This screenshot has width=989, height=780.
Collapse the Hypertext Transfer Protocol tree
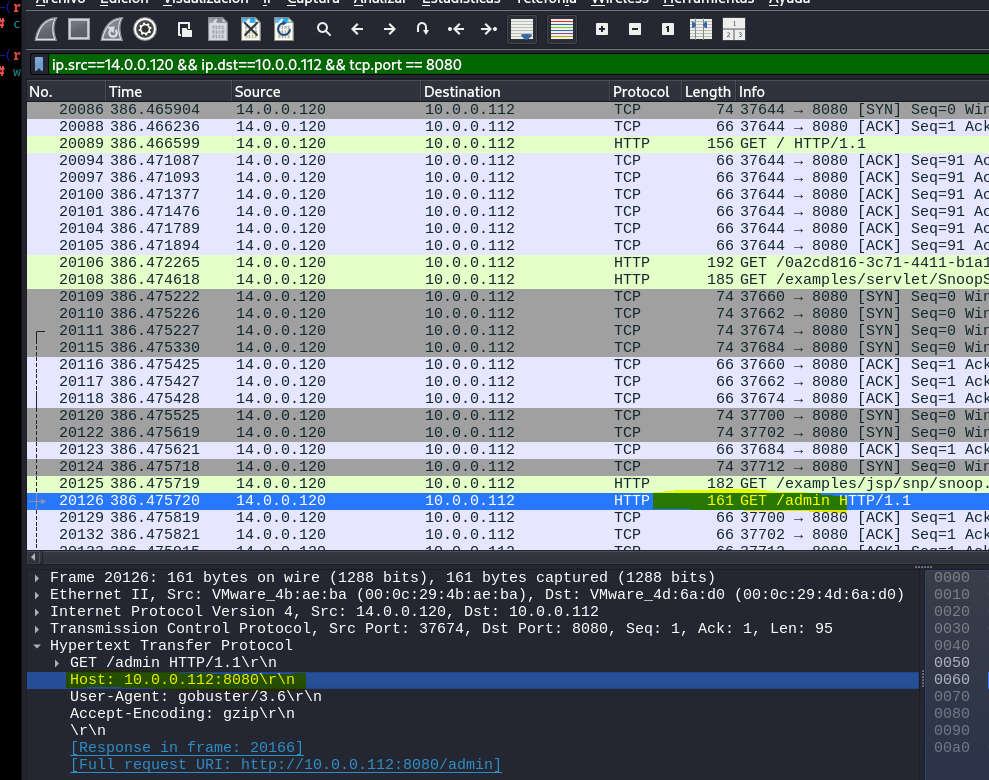(x=38, y=646)
